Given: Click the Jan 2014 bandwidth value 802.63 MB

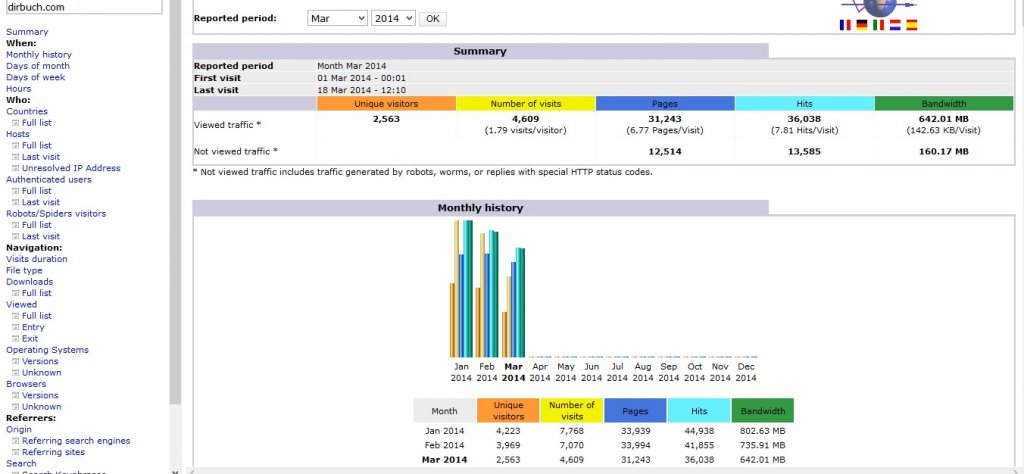Looking at the screenshot, I should click(x=762, y=431).
